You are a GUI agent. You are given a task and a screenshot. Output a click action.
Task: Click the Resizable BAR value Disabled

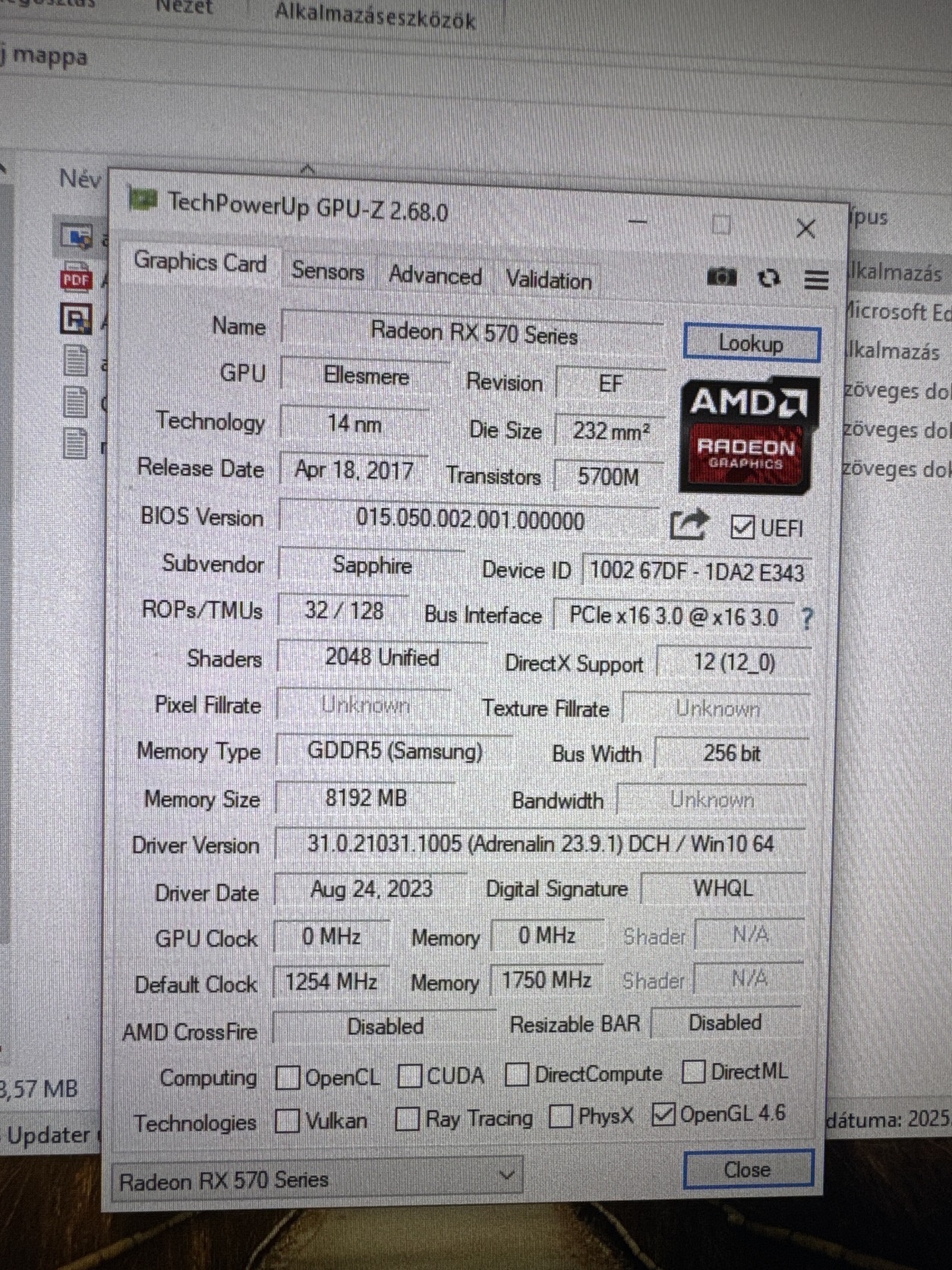click(725, 1023)
